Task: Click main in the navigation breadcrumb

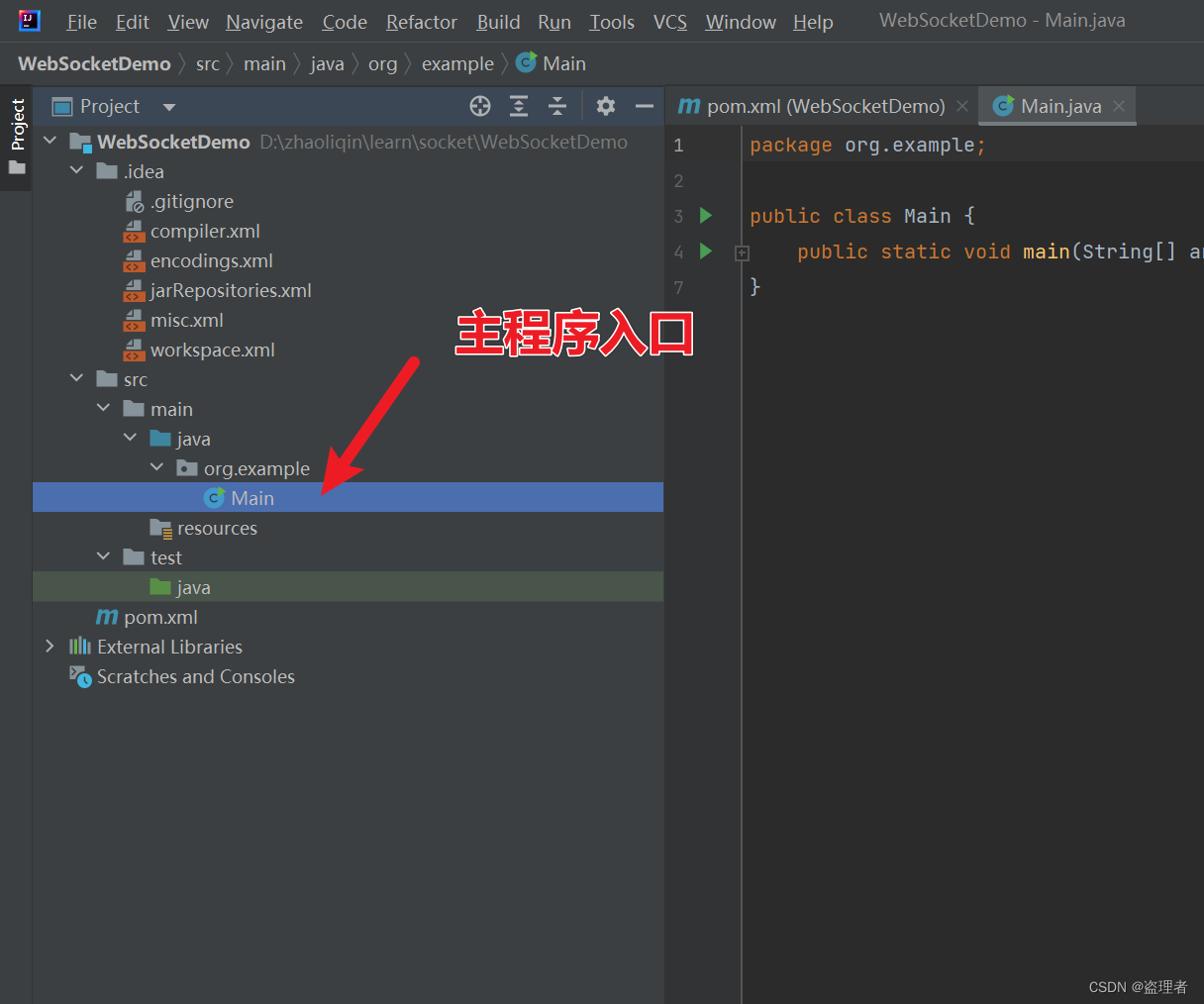Action: pyautogui.click(x=264, y=63)
